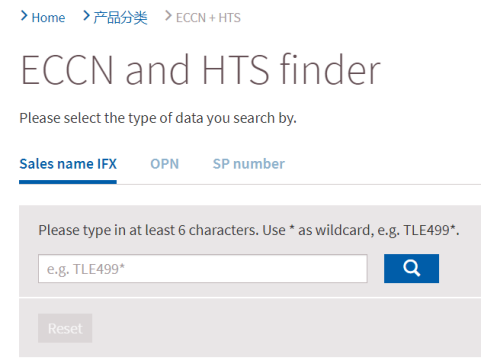Viewport: 481px width, 364px height.
Task: Select the Sales name IFX tab
Action: tap(68, 164)
